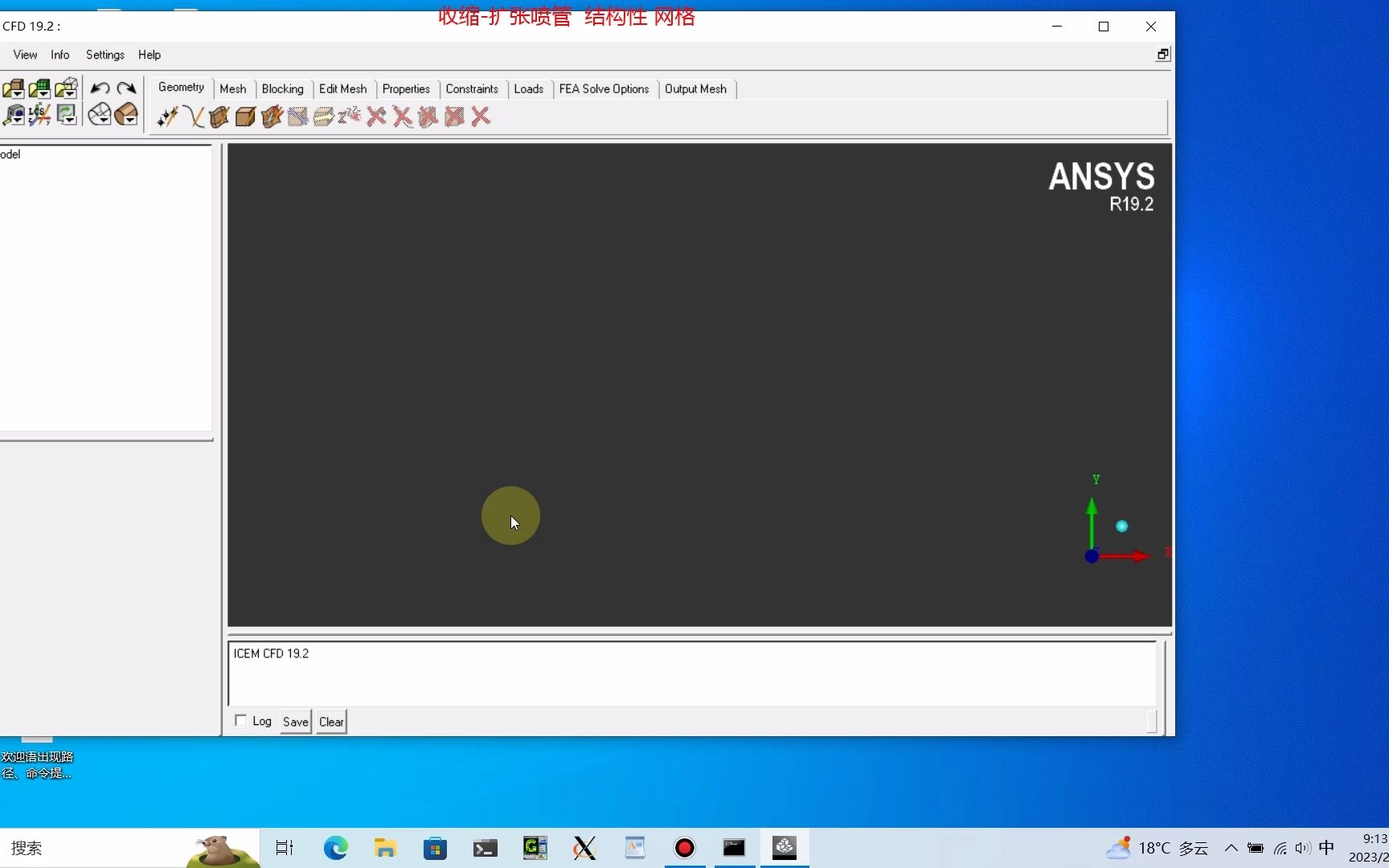Viewport: 1389px width, 868px height.
Task: Click the red record button app on taskbar
Action: 685,848
